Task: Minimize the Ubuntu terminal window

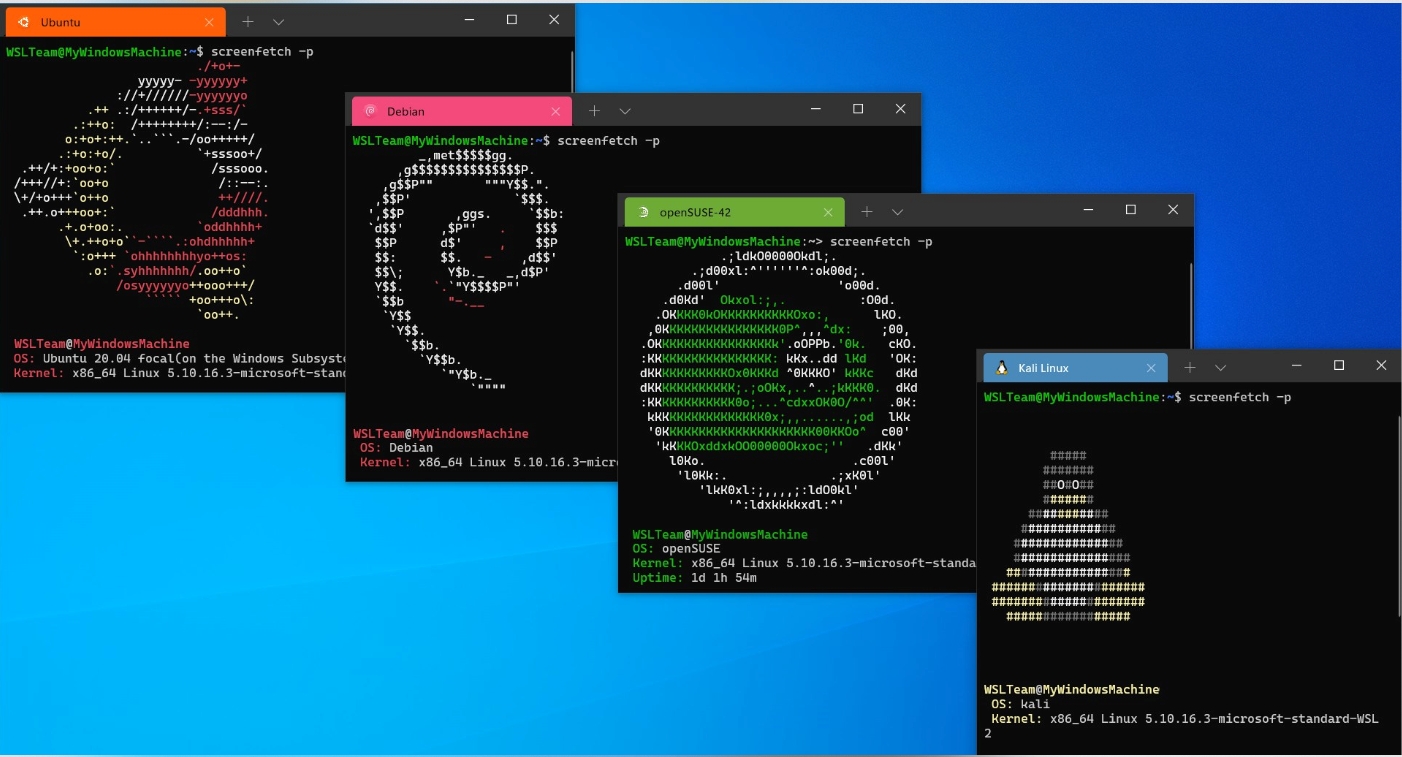Action: pos(469,20)
